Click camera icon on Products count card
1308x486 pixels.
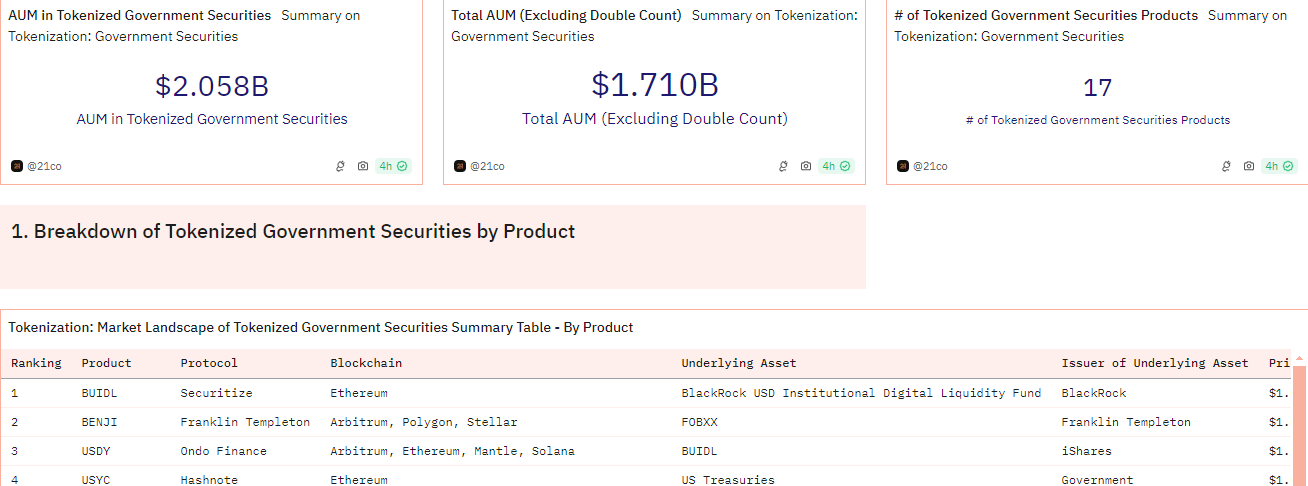click(x=1249, y=166)
